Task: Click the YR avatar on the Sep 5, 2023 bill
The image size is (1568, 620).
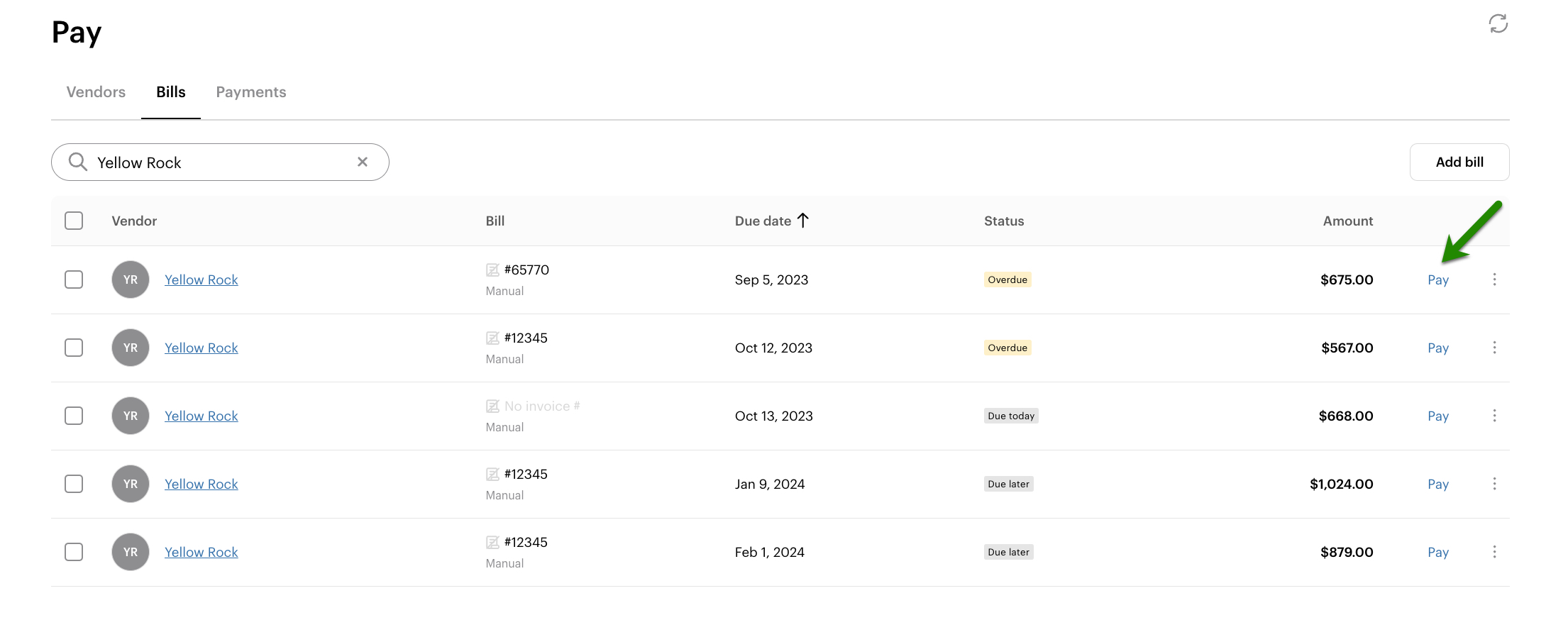Action: pos(131,279)
